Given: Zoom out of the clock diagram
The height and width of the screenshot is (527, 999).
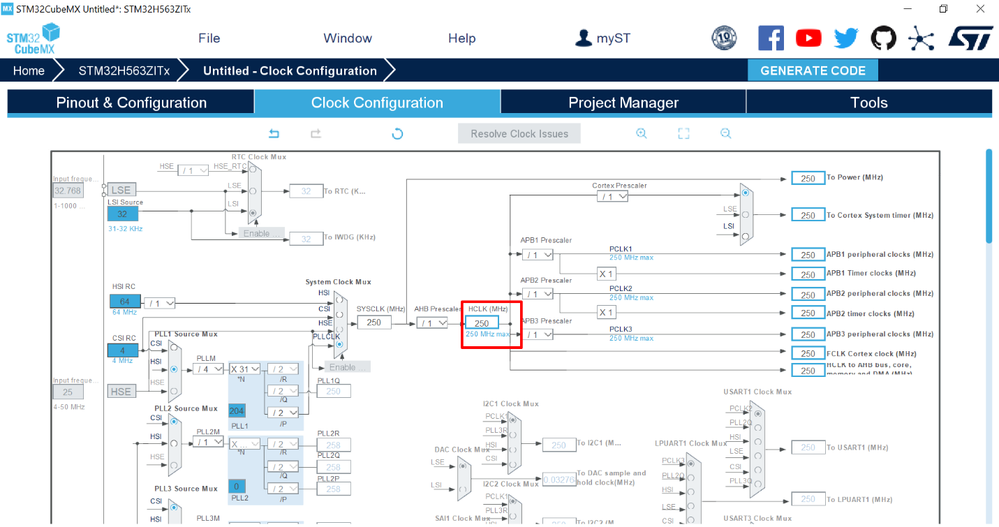Looking at the screenshot, I should [726, 133].
